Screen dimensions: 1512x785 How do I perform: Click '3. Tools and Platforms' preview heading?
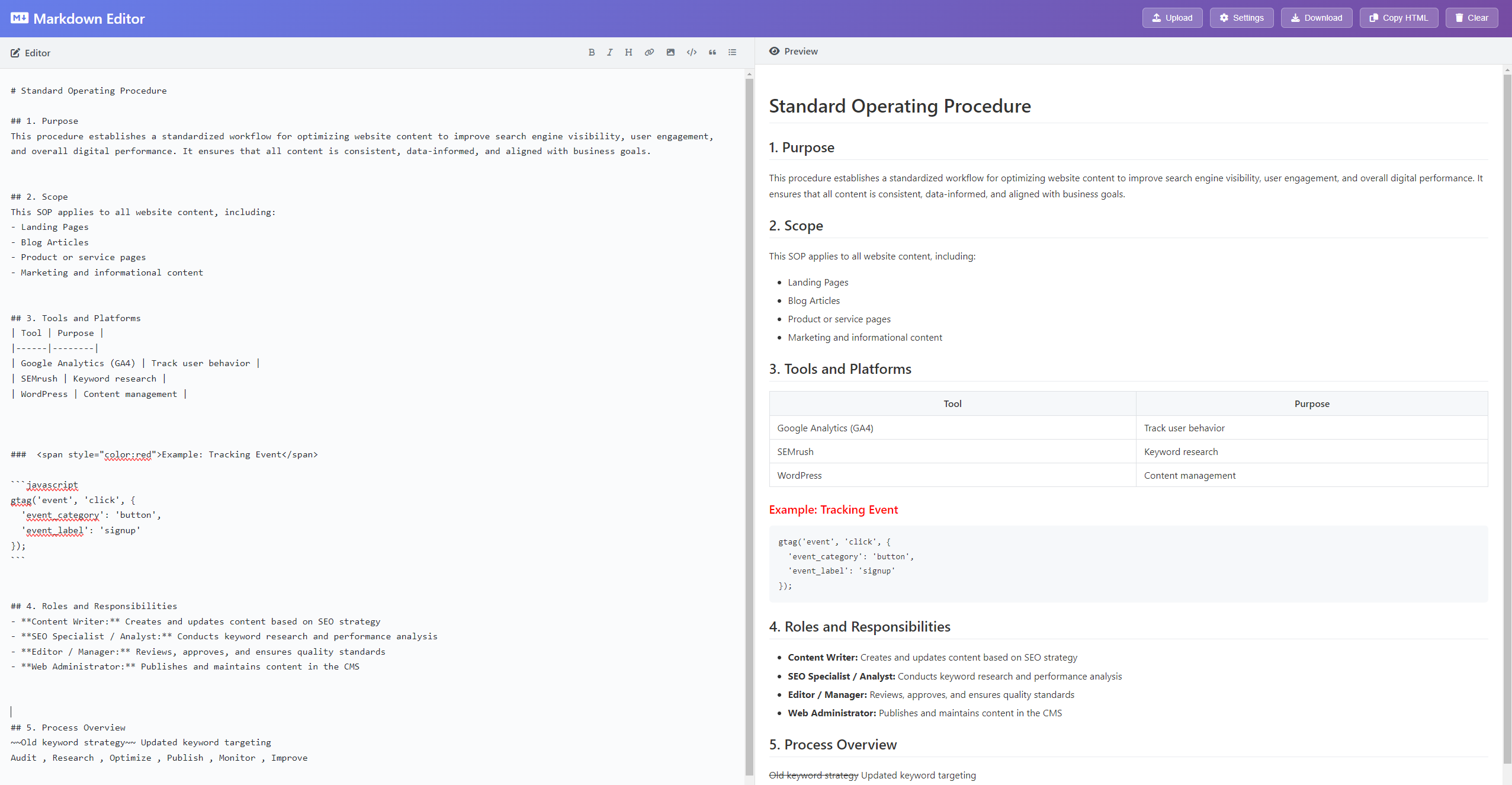(840, 369)
